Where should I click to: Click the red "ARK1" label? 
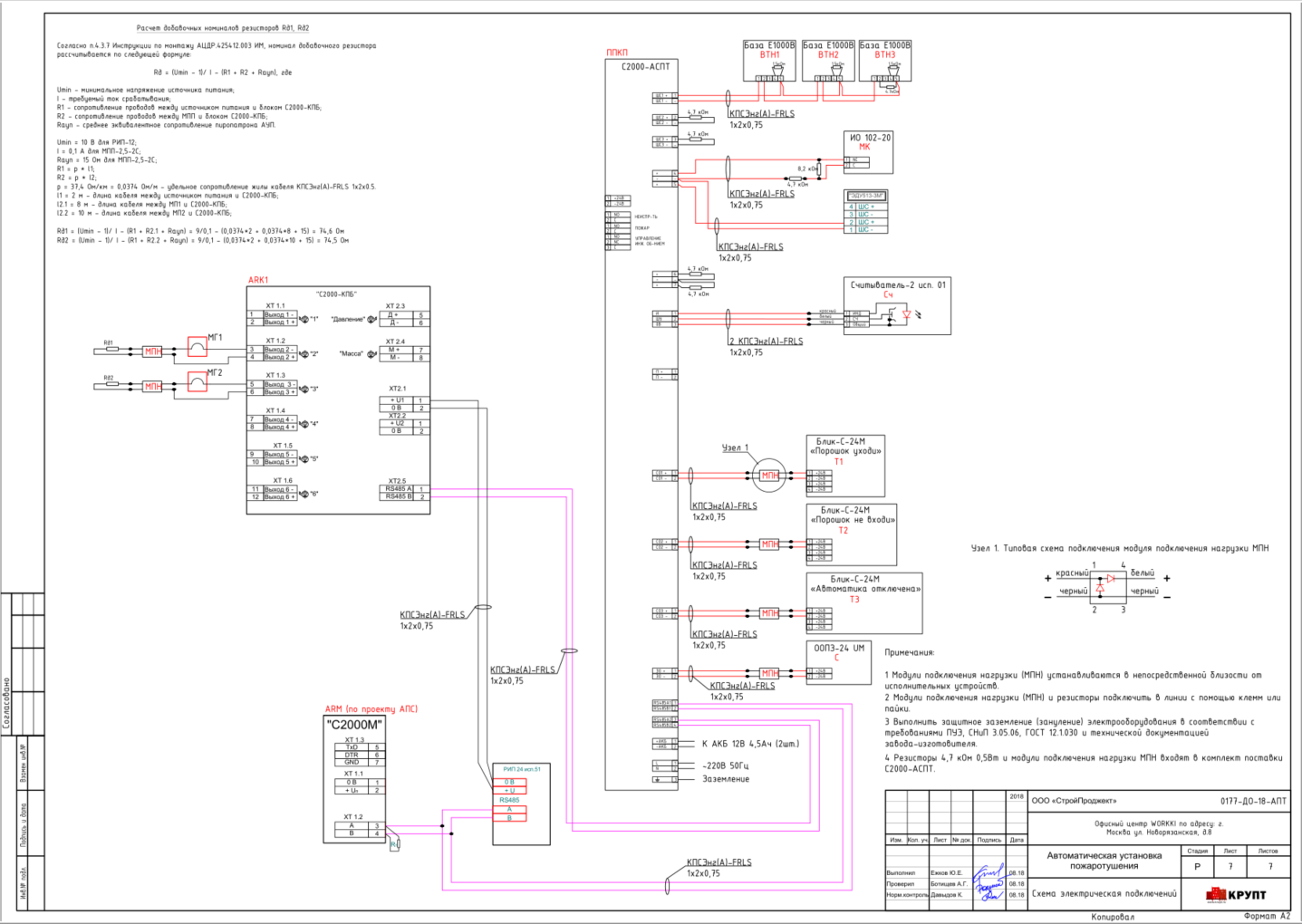[x=258, y=280]
